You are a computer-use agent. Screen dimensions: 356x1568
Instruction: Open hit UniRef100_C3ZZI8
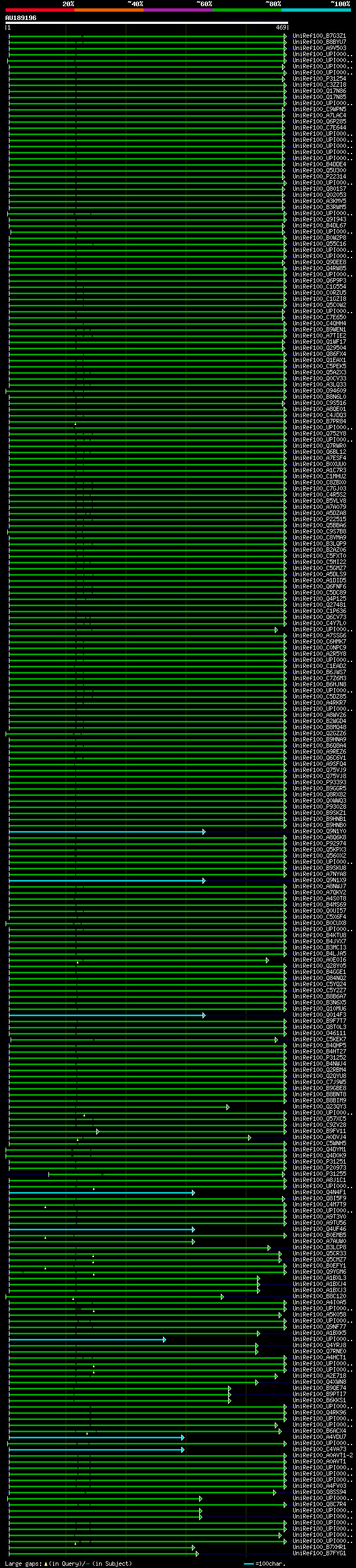319,85
